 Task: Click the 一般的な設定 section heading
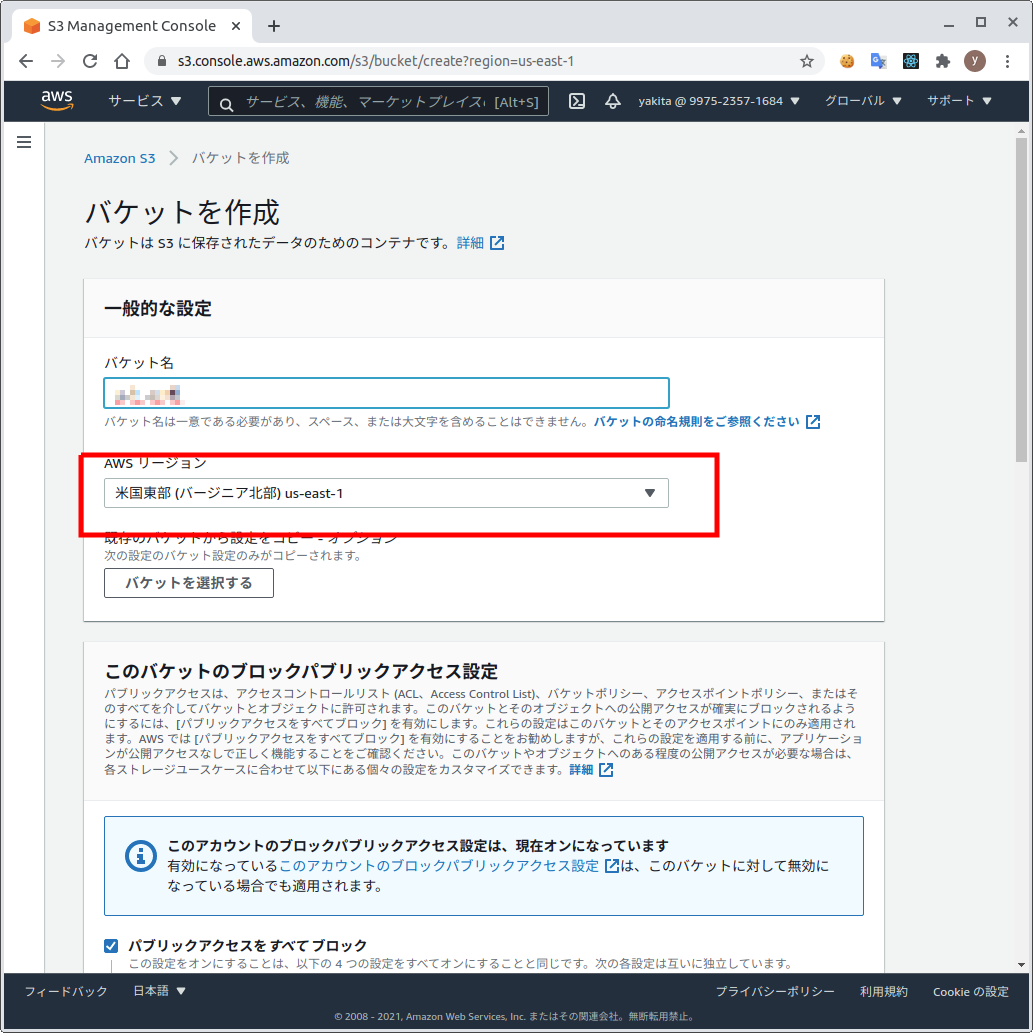point(158,308)
